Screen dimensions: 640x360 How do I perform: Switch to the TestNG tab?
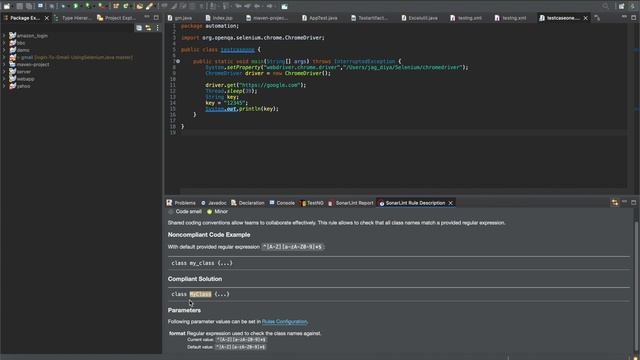(312, 203)
